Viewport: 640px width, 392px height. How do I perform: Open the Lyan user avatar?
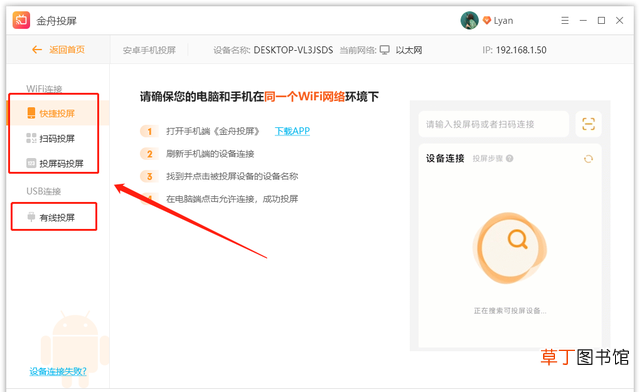tap(469, 20)
